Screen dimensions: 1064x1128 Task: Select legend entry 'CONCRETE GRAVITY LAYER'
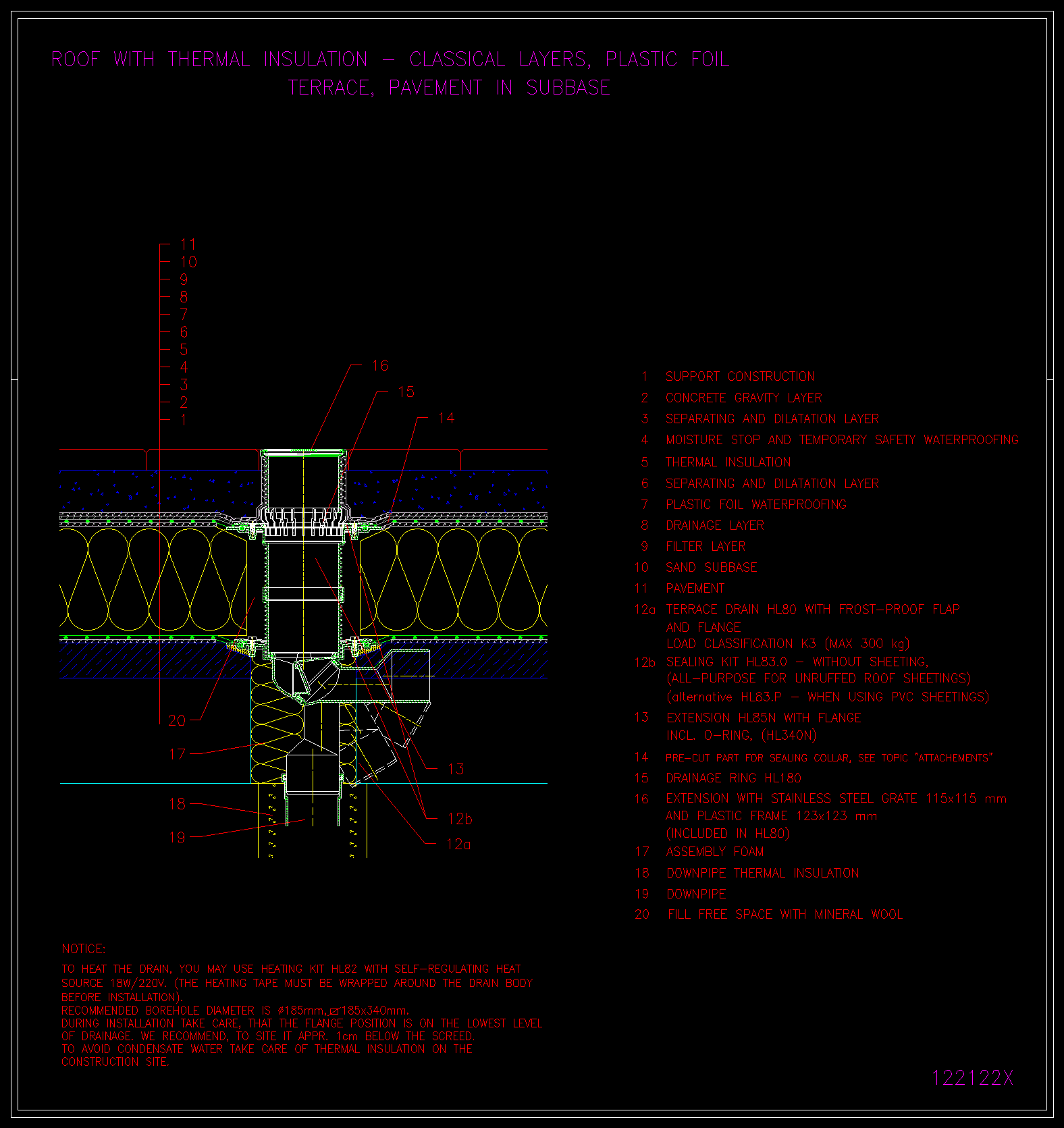[744, 398]
